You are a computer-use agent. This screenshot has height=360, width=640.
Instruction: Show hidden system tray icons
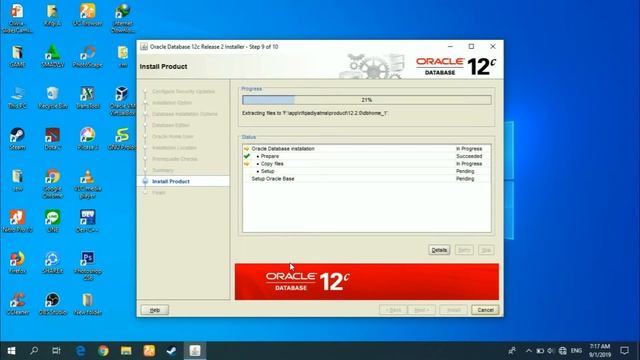coord(529,351)
